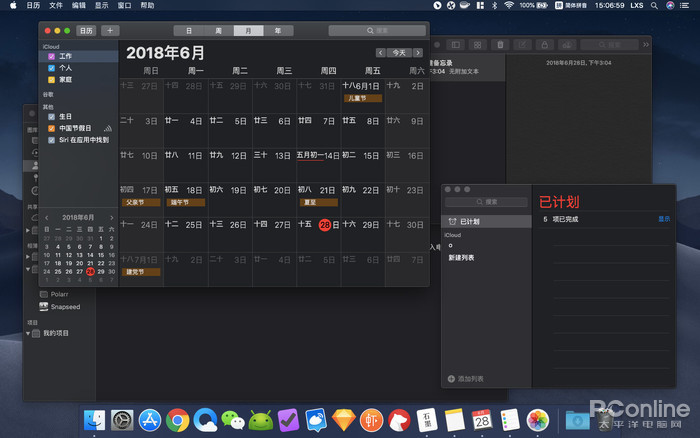Toggle the 生日 calendar checkbox

tap(51, 117)
